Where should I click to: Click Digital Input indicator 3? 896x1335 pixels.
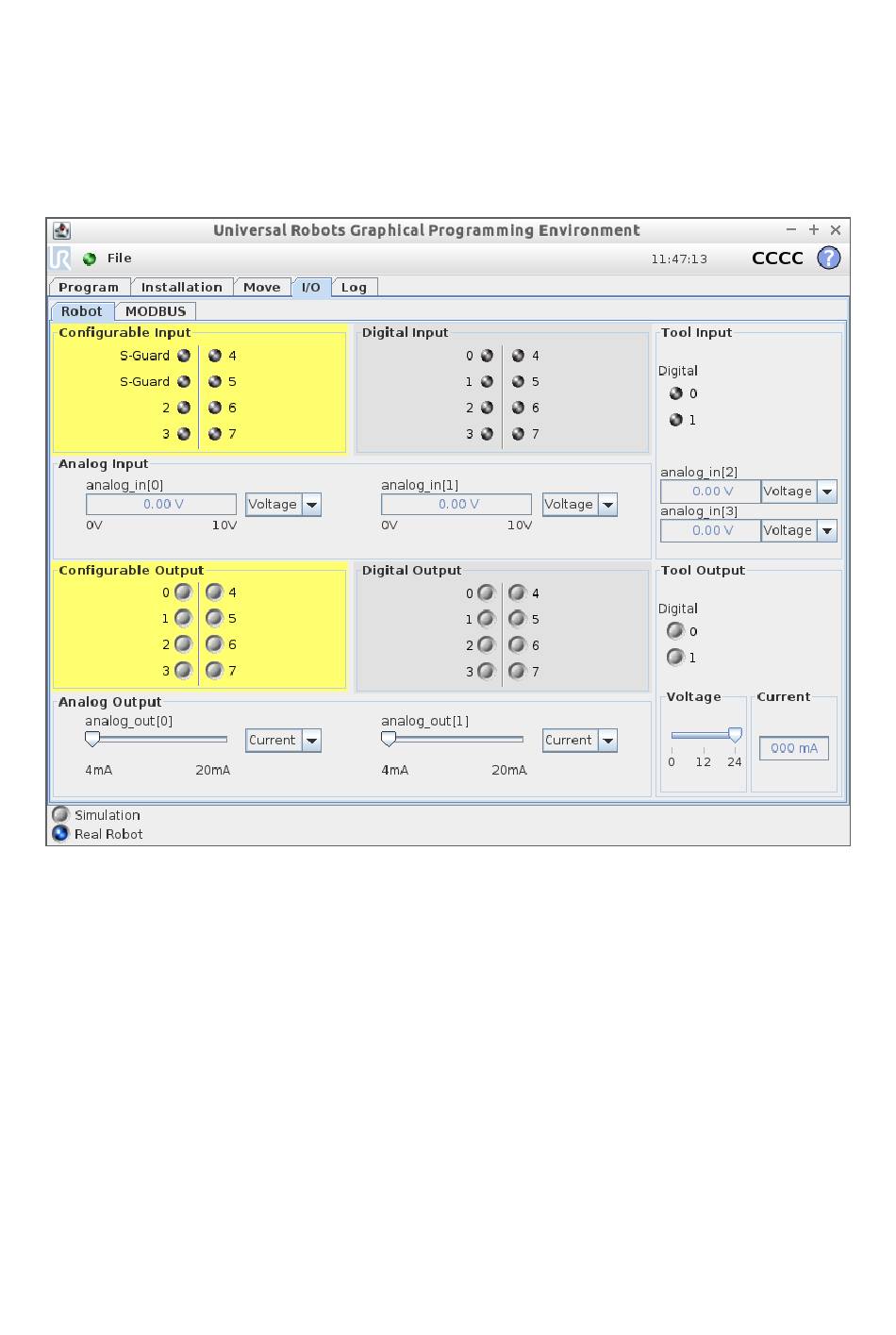487,434
